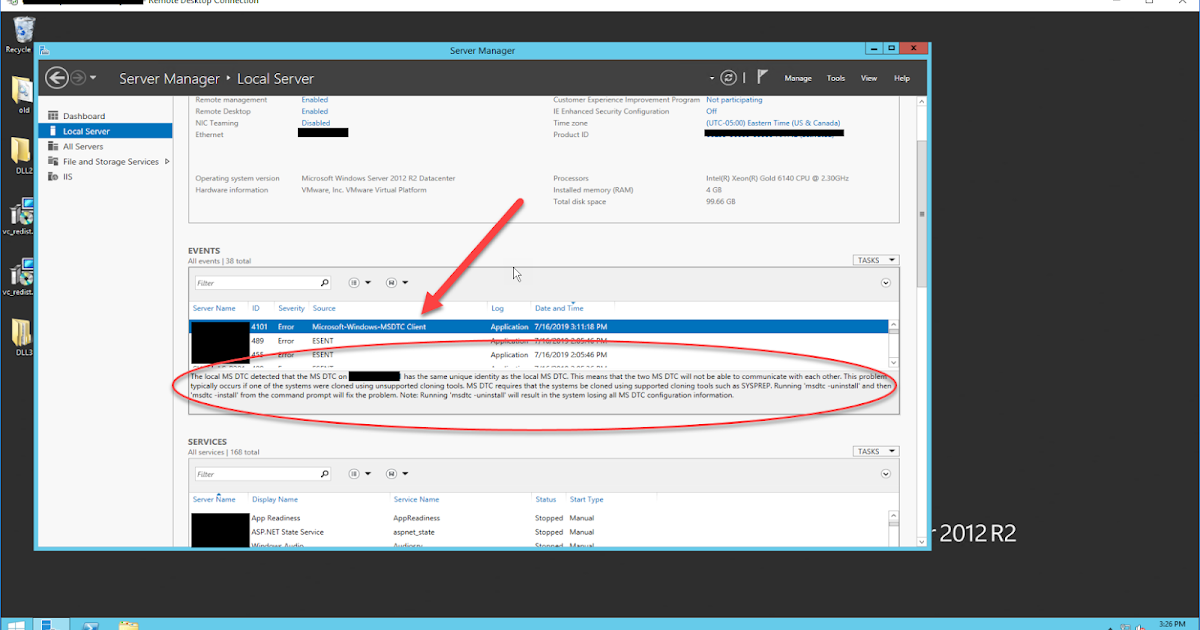
Task: Open the Manage menu
Action: pos(798,77)
